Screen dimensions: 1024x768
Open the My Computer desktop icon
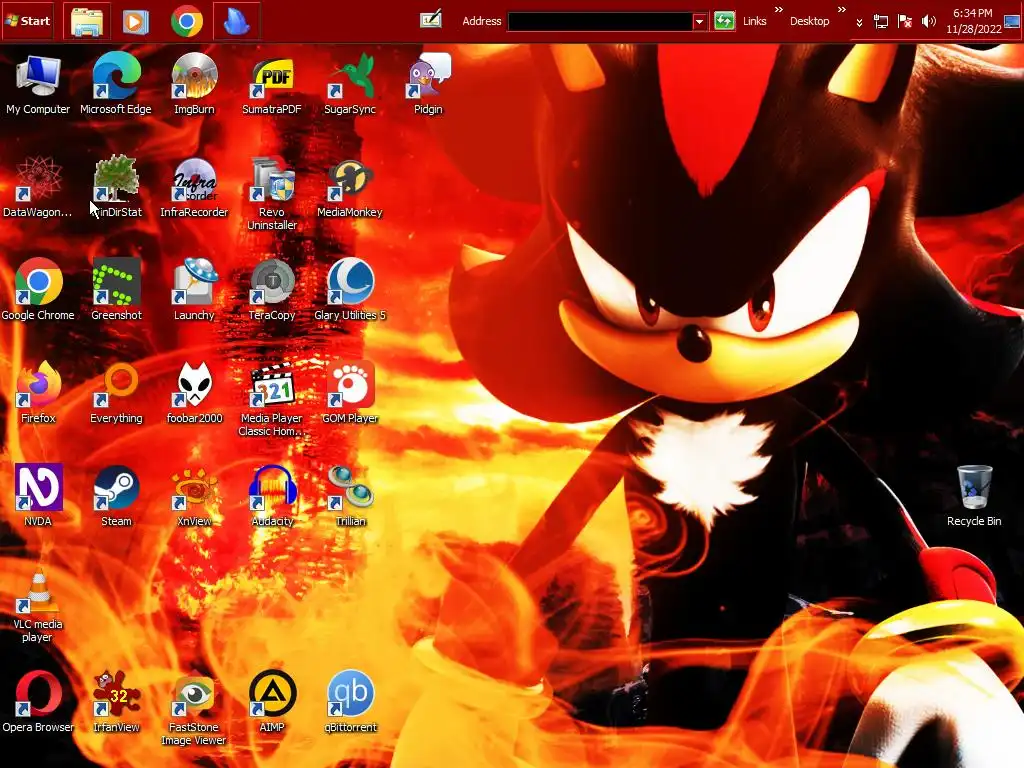coord(38,84)
